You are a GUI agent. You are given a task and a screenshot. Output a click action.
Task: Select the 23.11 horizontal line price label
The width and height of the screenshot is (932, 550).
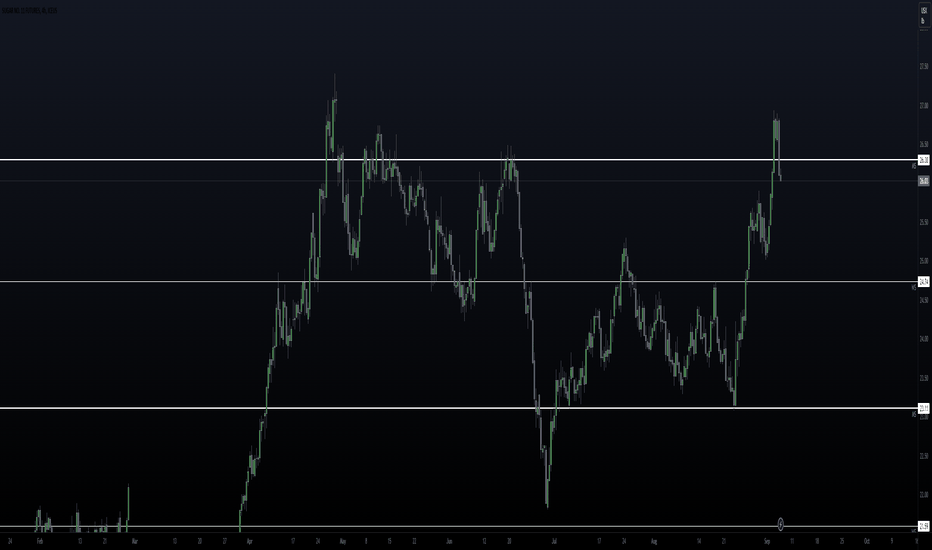924,408
